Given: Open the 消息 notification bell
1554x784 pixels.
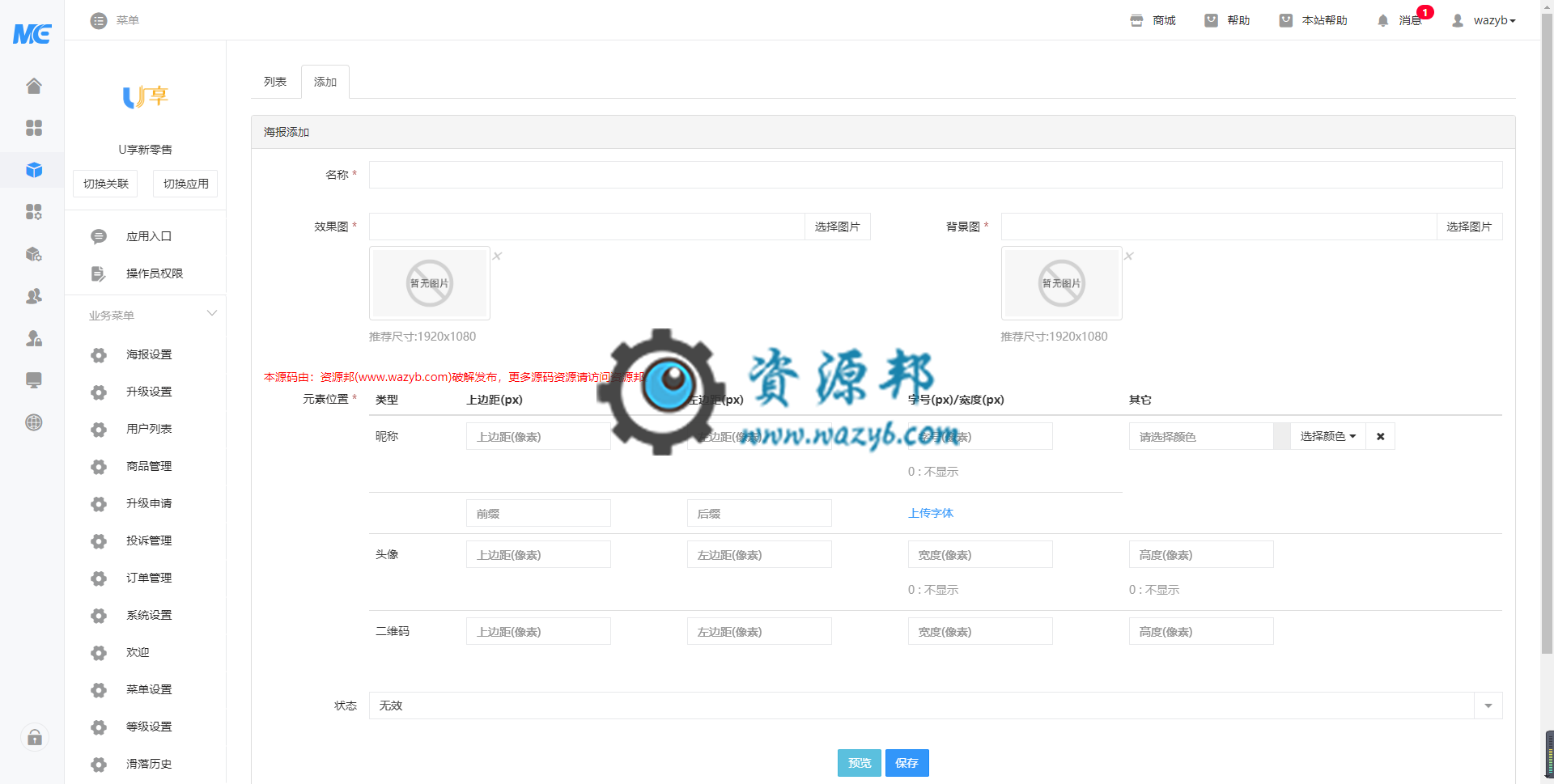Looking at the screenshot, I should [1383, 20].
